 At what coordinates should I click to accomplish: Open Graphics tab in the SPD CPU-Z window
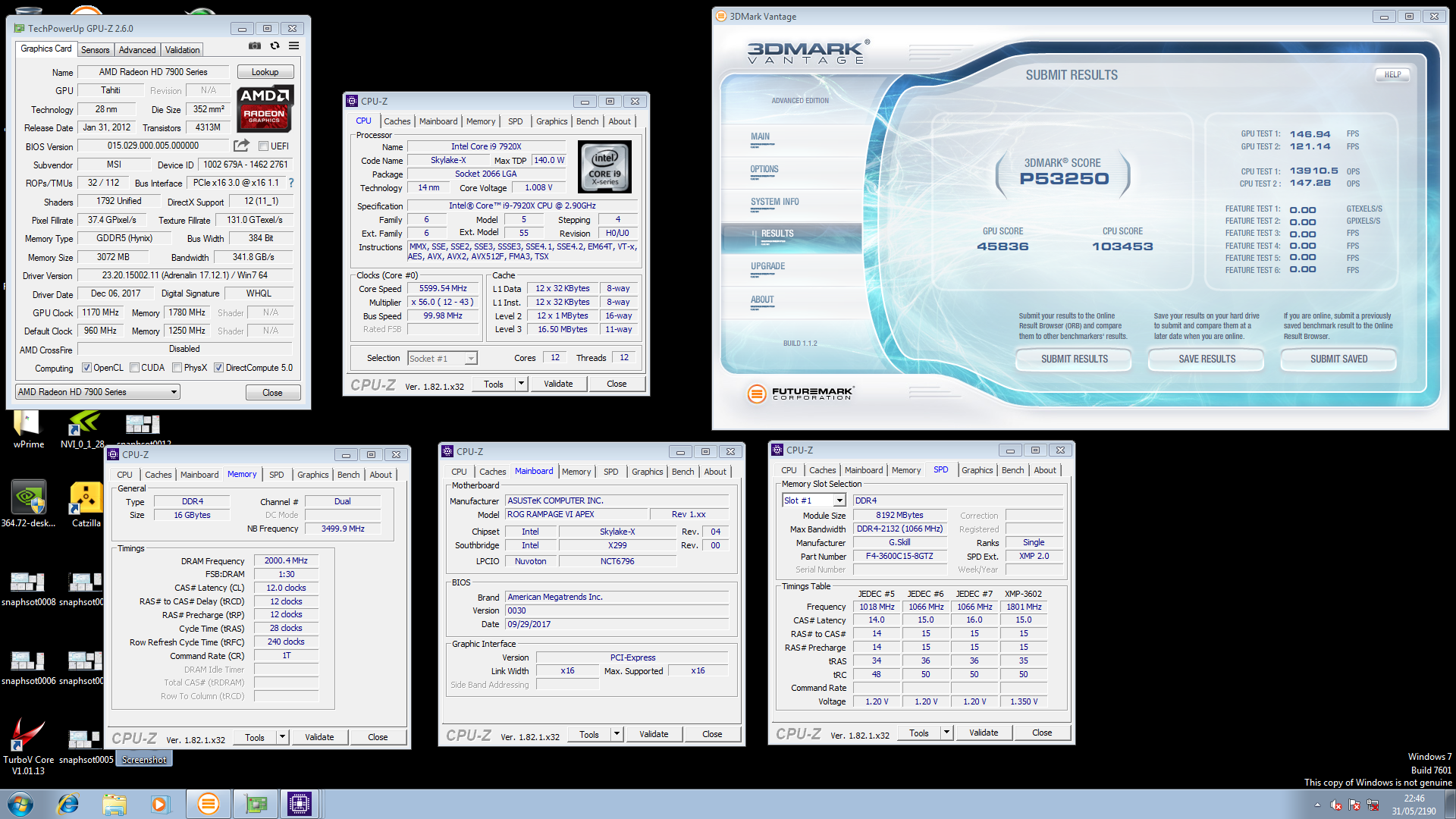(977, 470)
